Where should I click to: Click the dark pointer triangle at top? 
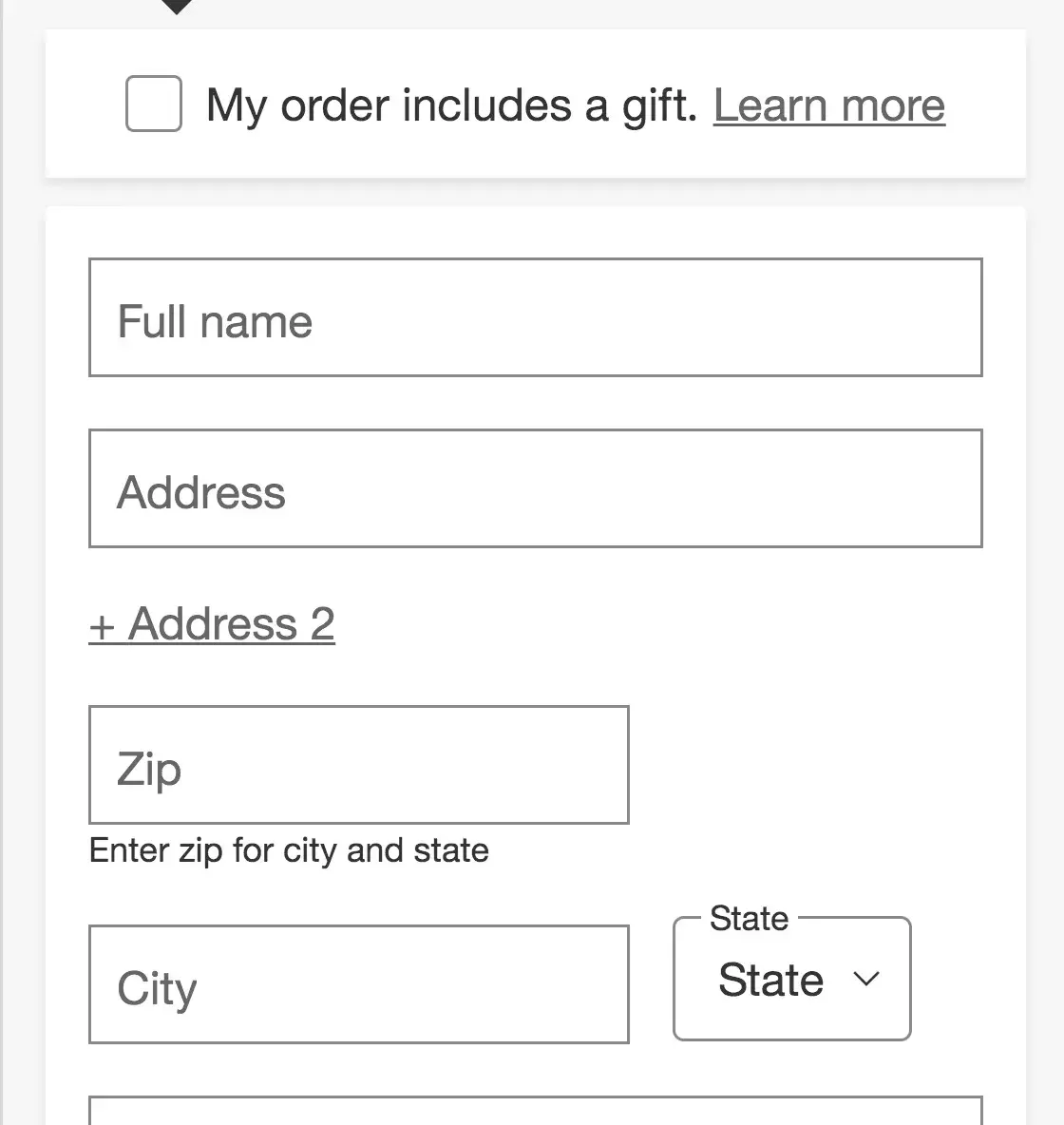(x=177, y=6)
